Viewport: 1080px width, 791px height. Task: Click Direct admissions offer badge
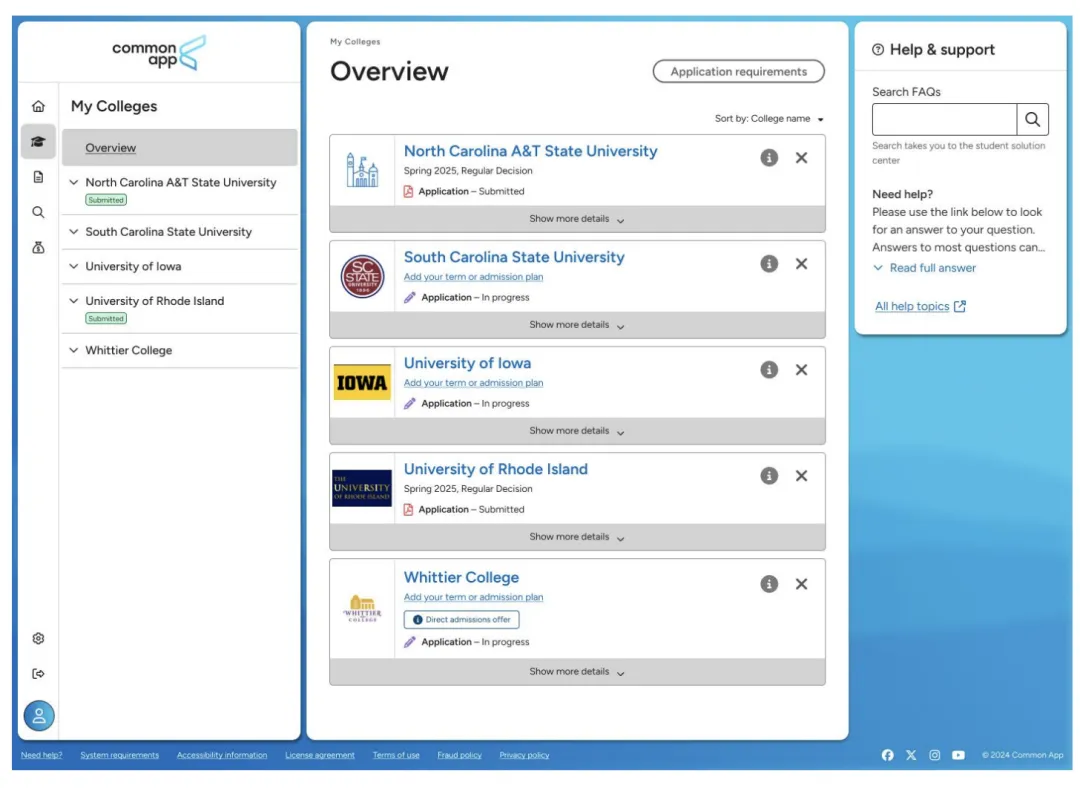(461, 620)
